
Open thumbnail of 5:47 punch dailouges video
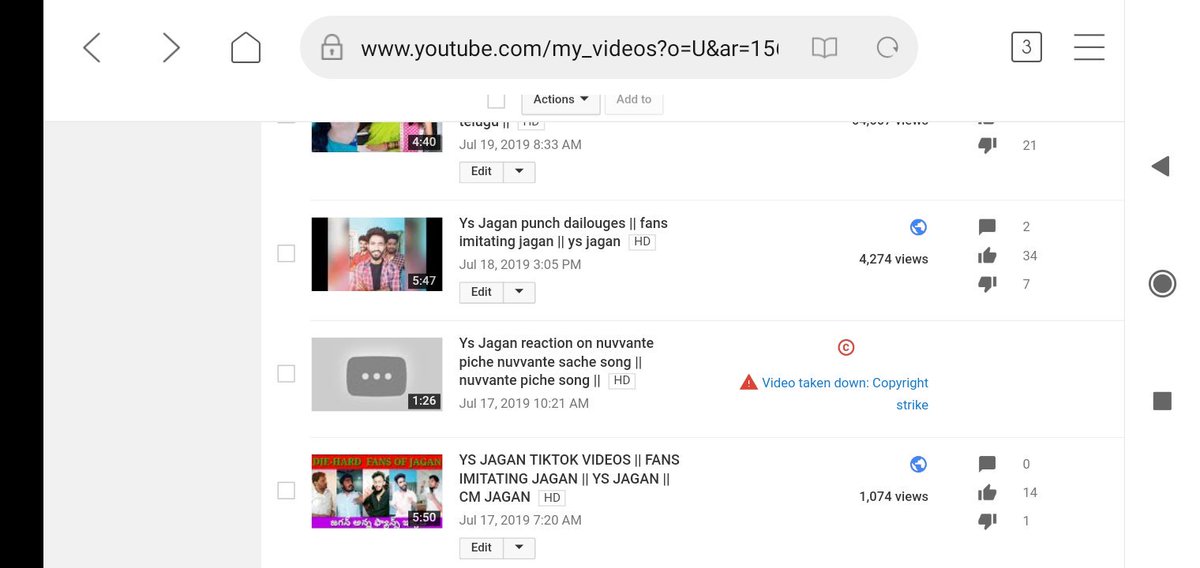tap(377, 254)
